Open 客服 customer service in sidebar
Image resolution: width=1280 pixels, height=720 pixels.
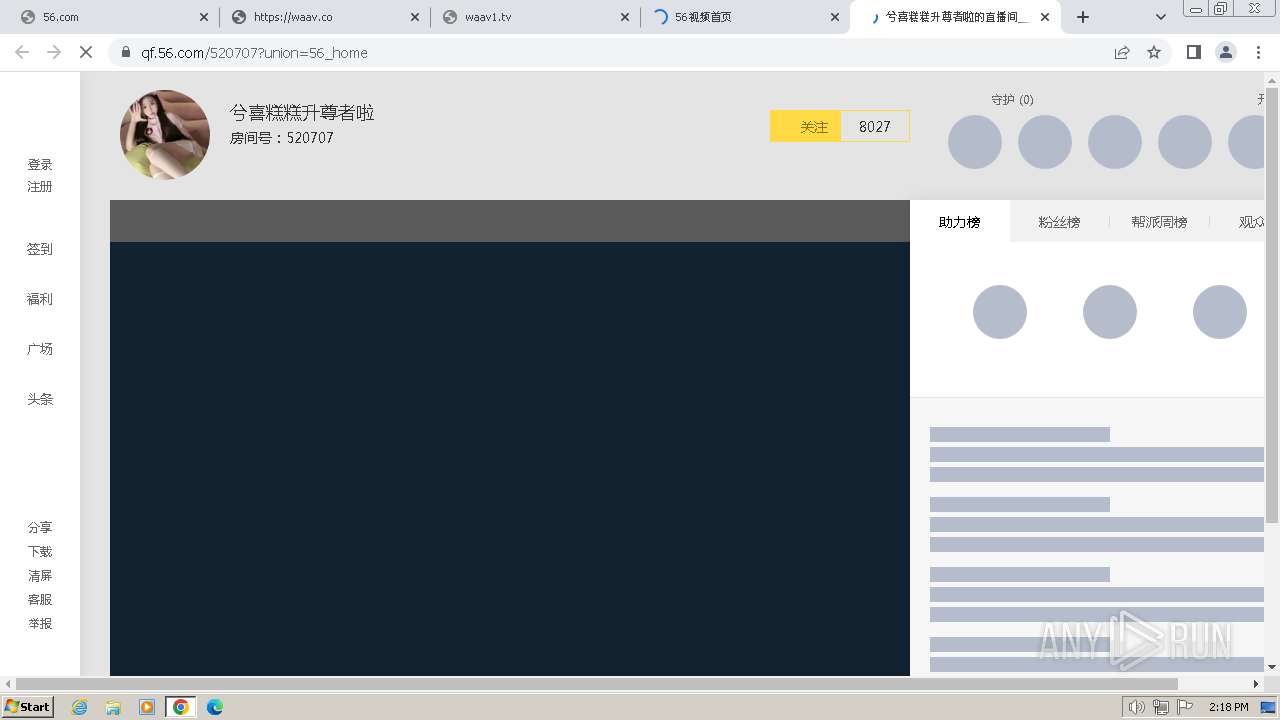click(x=40, y=600)
